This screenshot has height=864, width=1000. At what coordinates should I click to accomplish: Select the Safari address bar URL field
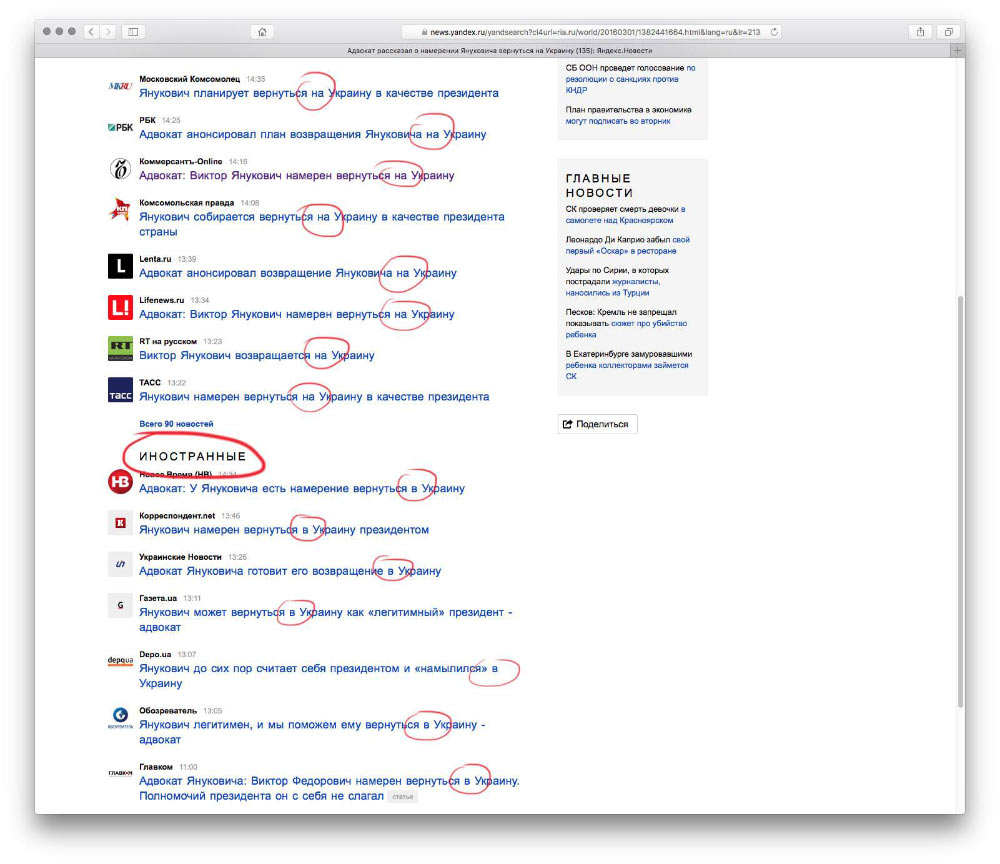point(590,32)
